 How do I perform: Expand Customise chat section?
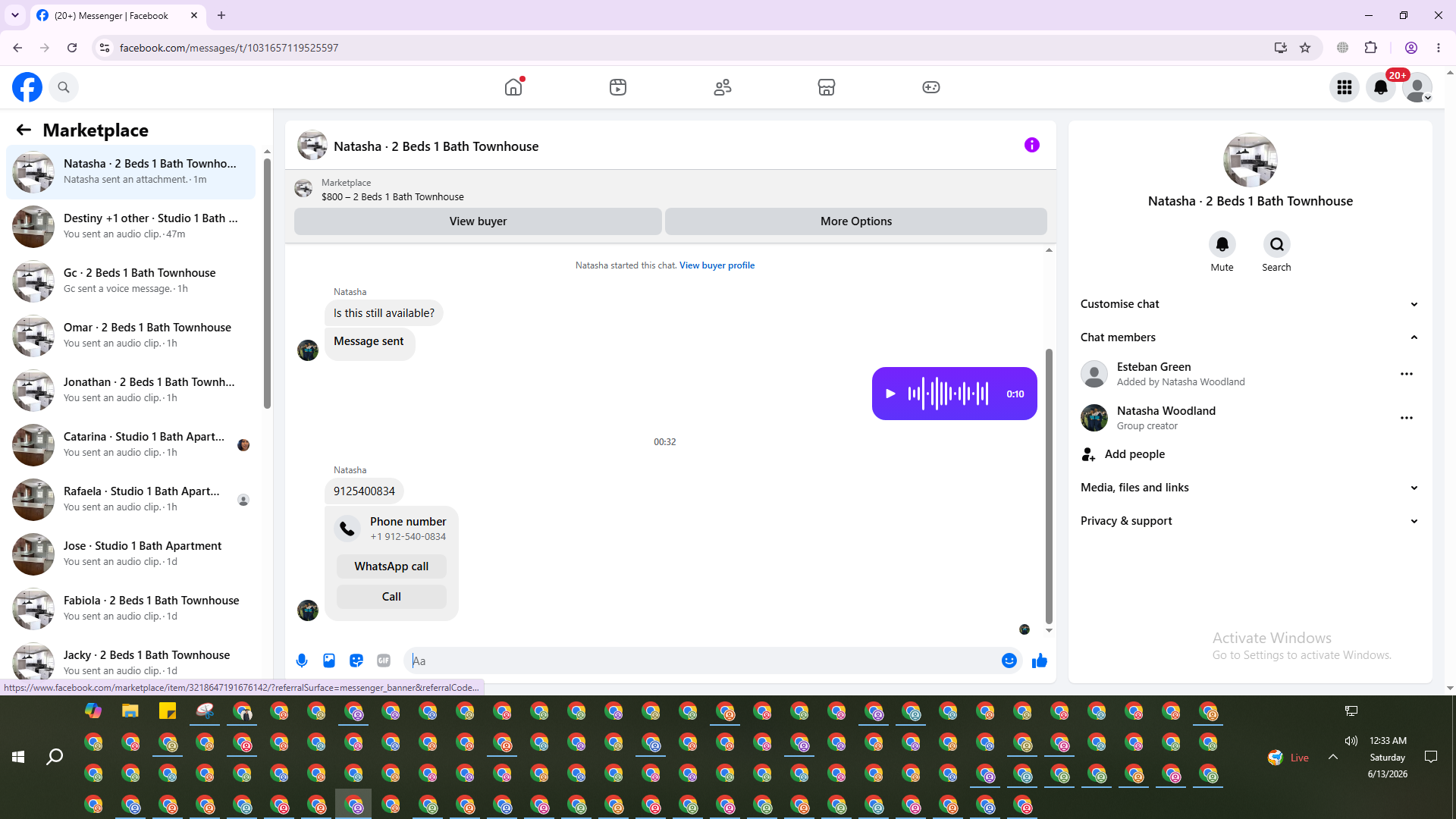point(1250,304)
